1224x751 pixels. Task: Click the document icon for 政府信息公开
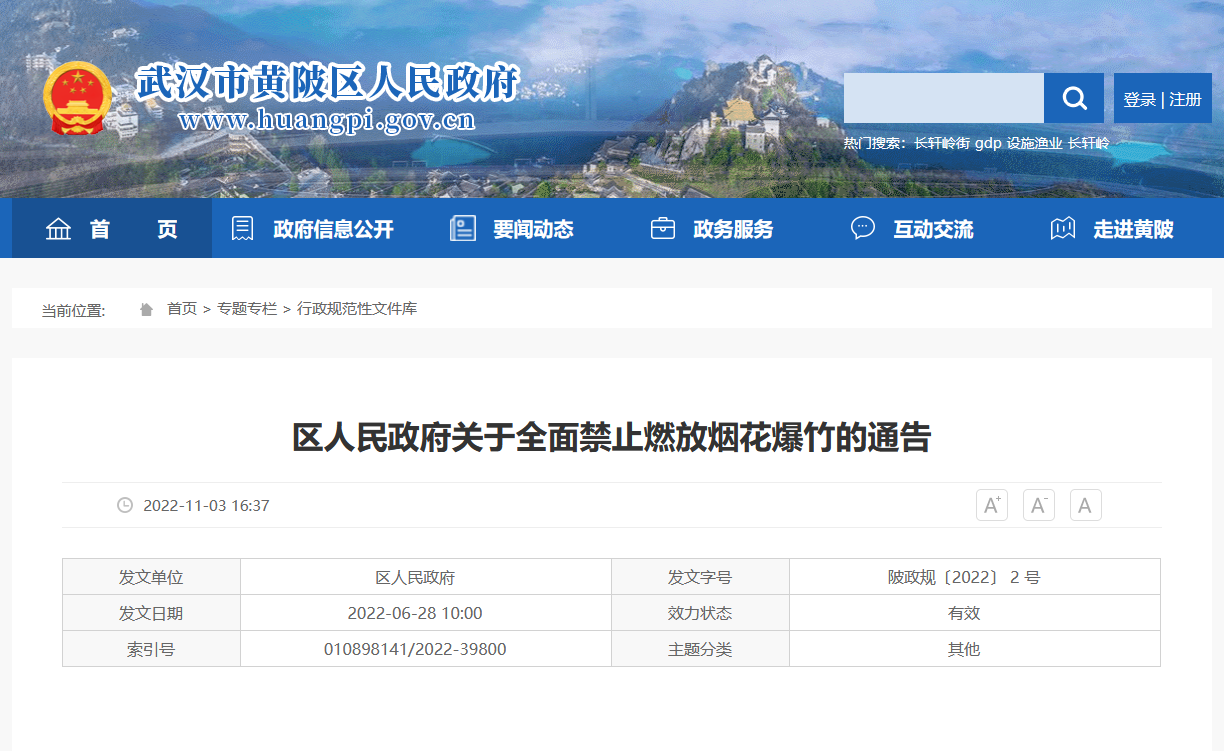242,229
